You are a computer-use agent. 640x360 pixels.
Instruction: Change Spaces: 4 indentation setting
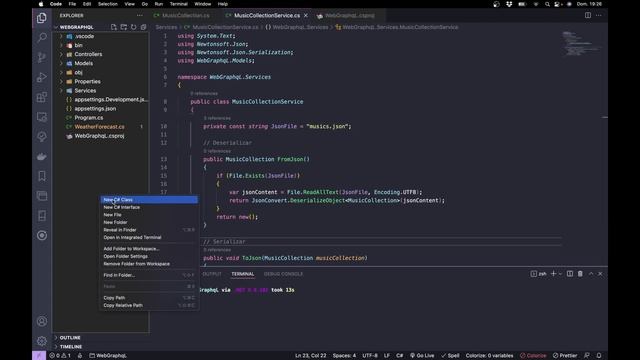[x=344, y=356]
